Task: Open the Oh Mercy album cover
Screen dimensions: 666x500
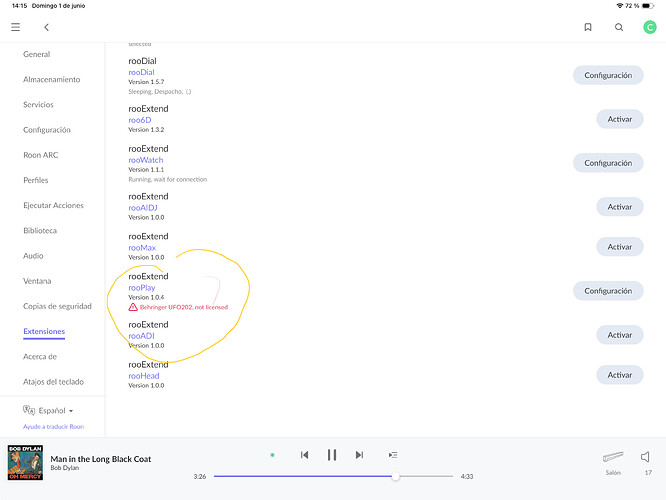Action: [25, 463]
